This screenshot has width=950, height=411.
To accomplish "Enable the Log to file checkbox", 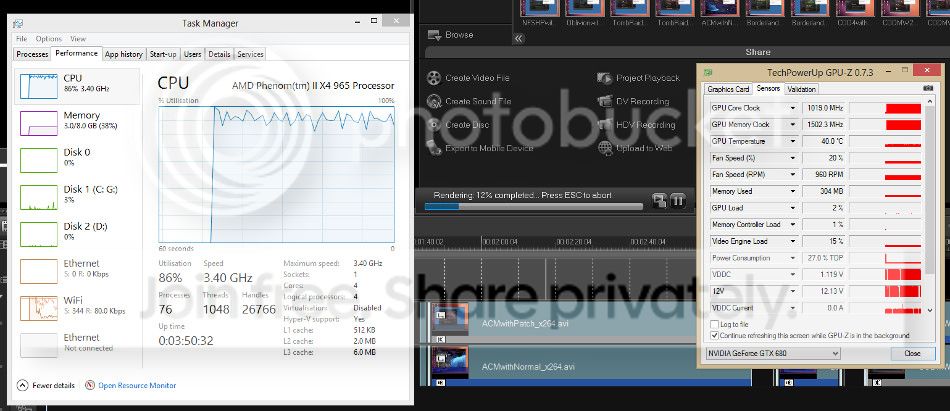I will (x=713, y=325).
